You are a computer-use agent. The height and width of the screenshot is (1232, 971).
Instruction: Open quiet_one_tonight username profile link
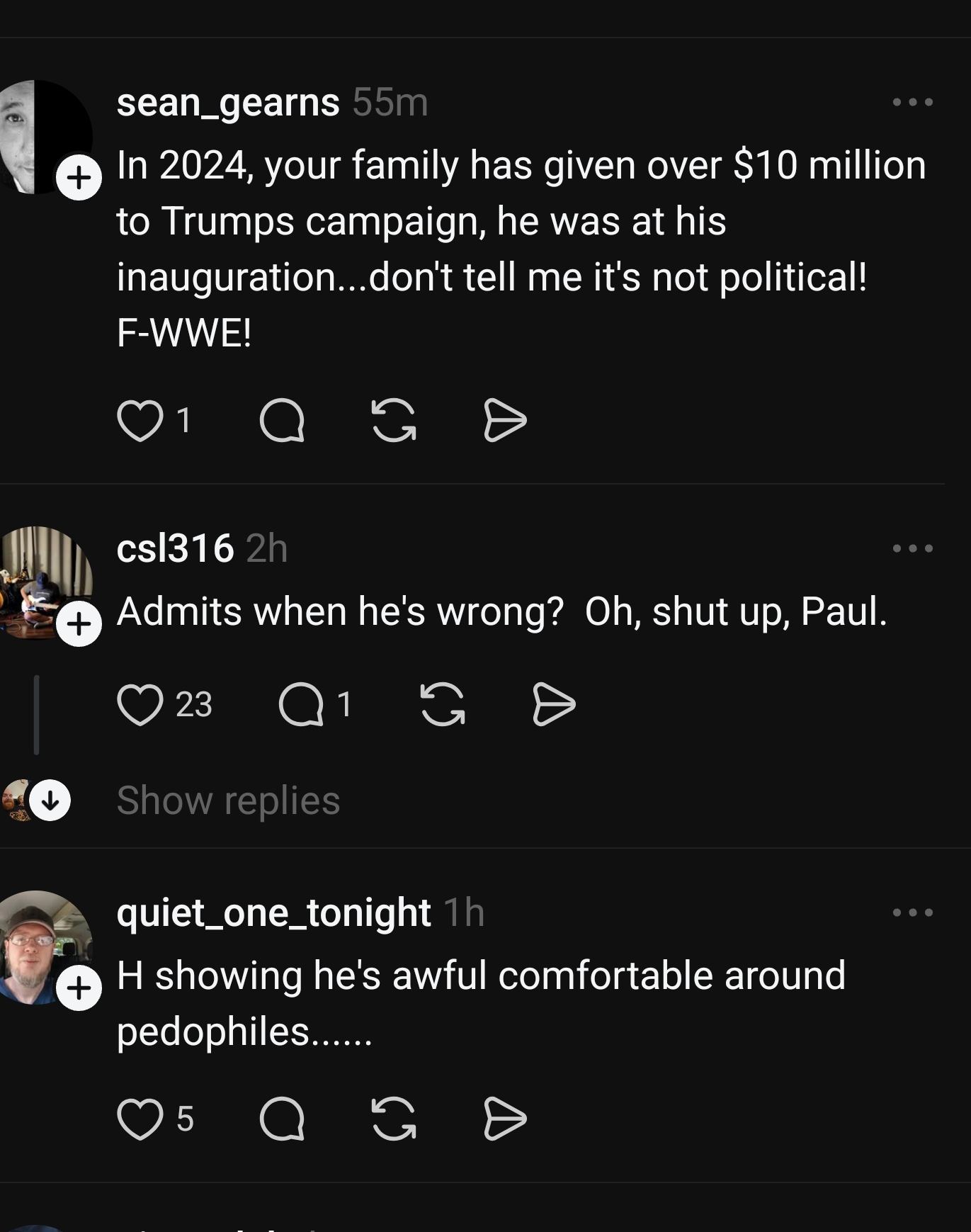[x=273, y=912]
